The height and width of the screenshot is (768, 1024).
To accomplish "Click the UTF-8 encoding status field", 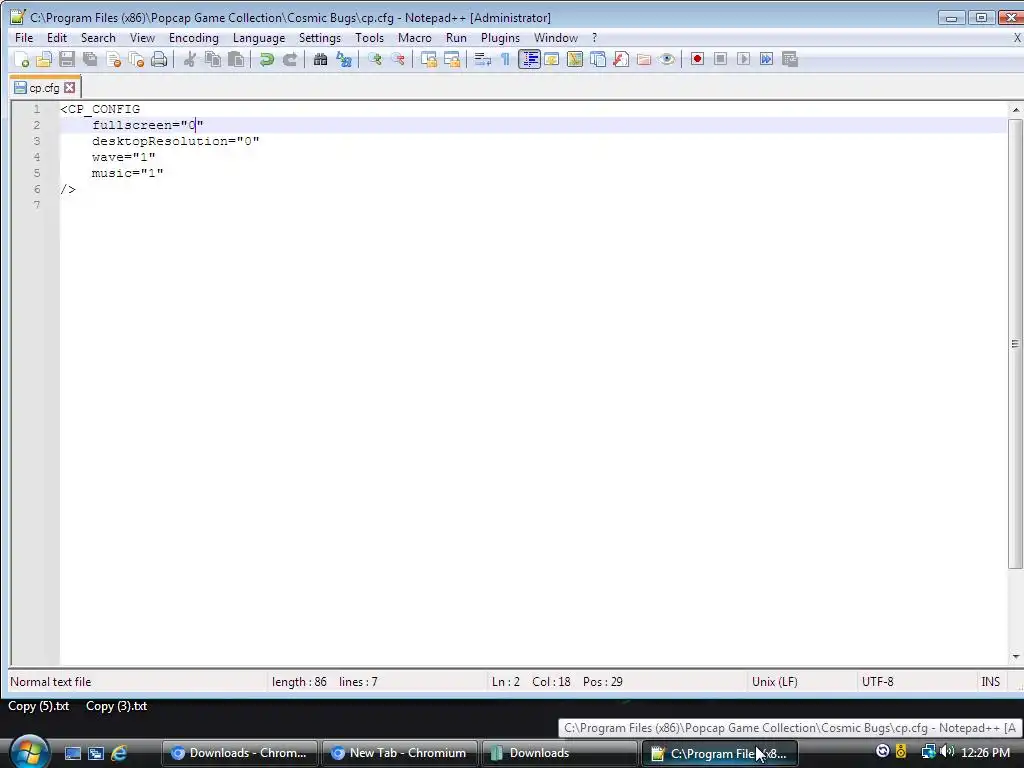I will click(x=877, y=682).
